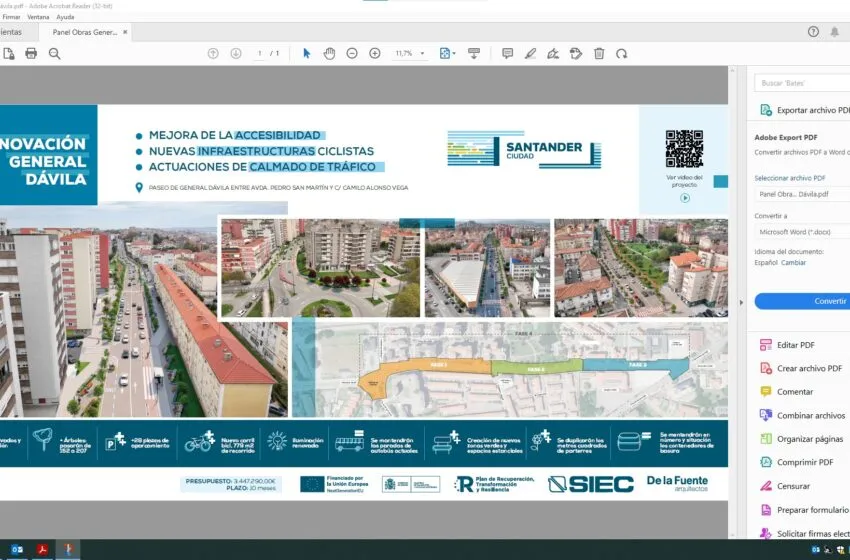Screen dimensions: 850x560
Task: Open the Find text magnifier icon
Action: click(54, 53)
